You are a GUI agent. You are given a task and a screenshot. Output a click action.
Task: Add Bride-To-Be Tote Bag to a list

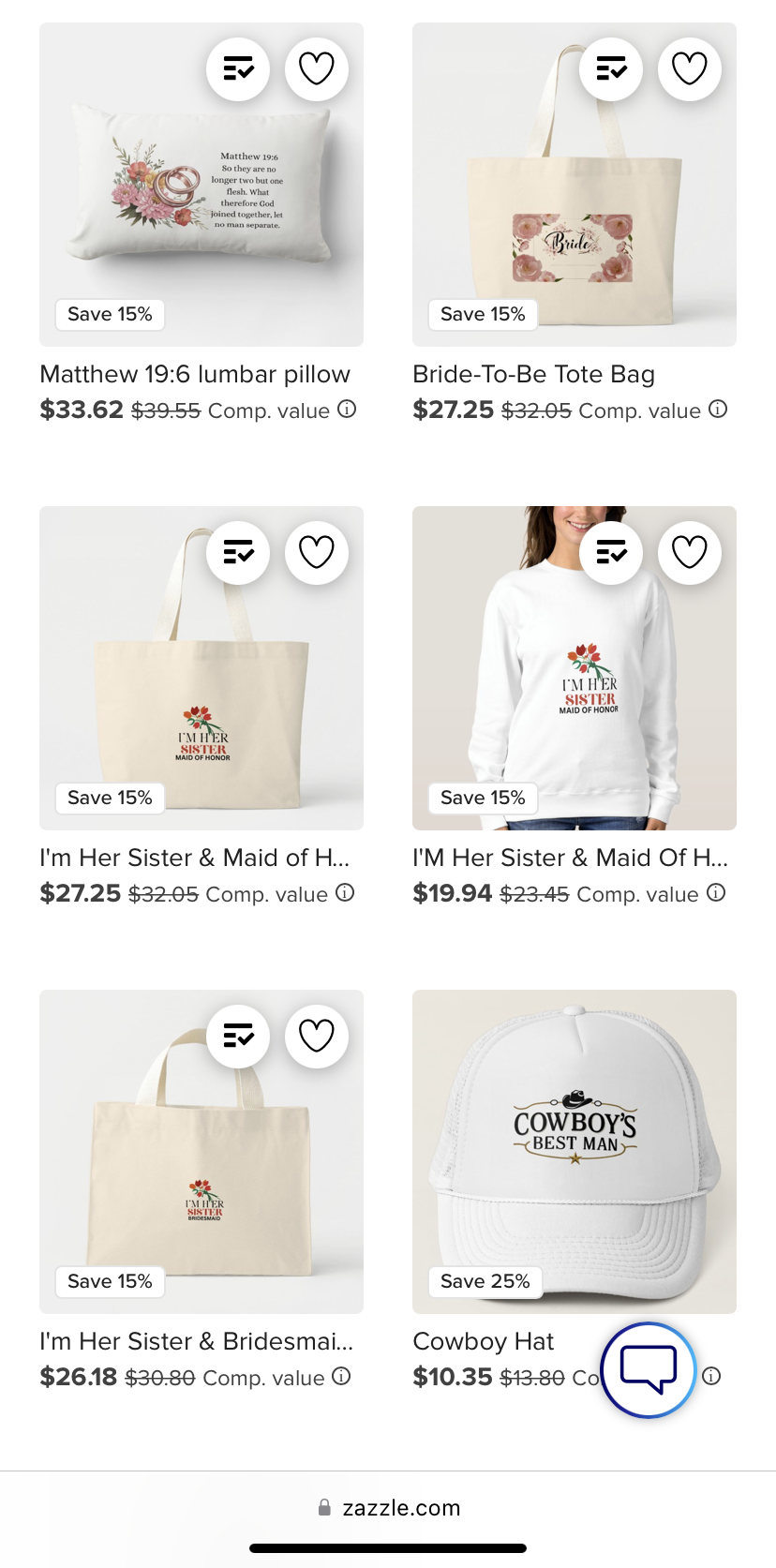click(x=611, y=68)
